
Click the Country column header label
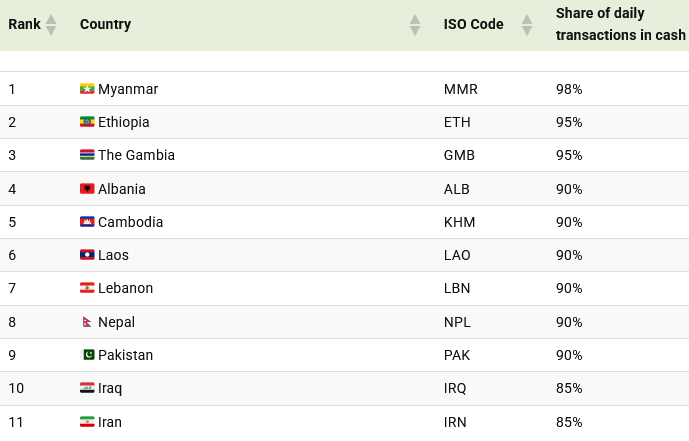click(105, 24)
